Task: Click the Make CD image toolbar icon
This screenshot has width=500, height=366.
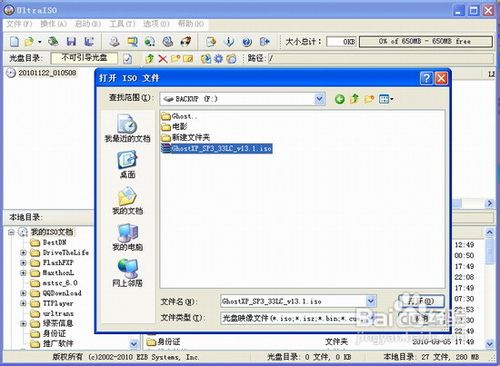Action: (114, 42)
